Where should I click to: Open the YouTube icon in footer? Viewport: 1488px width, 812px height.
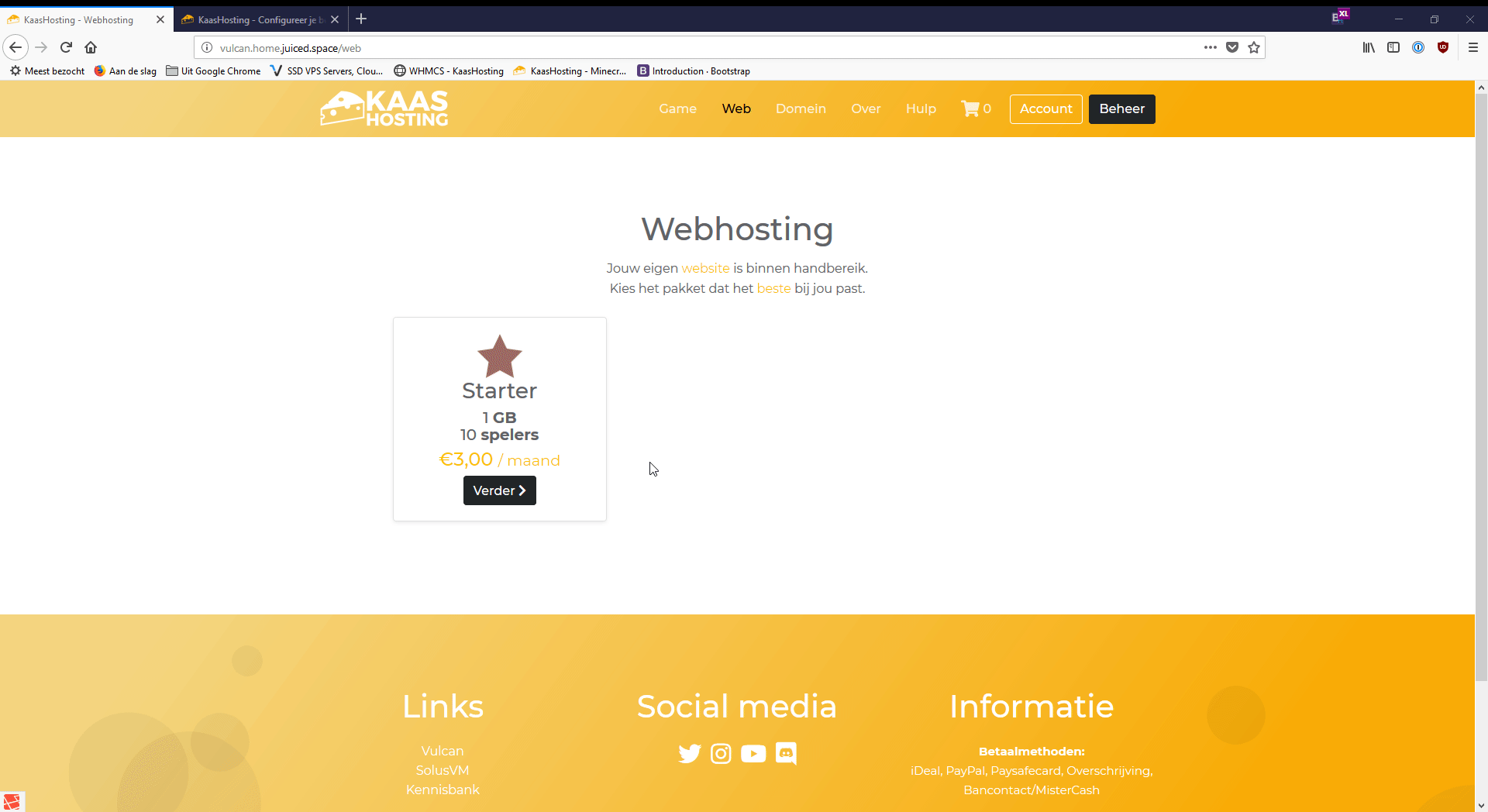[x=753, y=754]
